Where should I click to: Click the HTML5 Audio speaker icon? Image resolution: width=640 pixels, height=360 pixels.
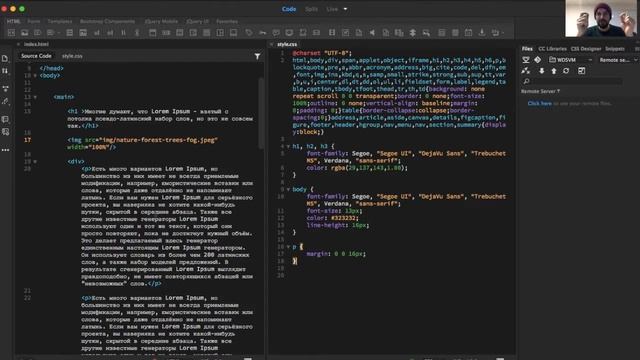click(x=372, y=33)
